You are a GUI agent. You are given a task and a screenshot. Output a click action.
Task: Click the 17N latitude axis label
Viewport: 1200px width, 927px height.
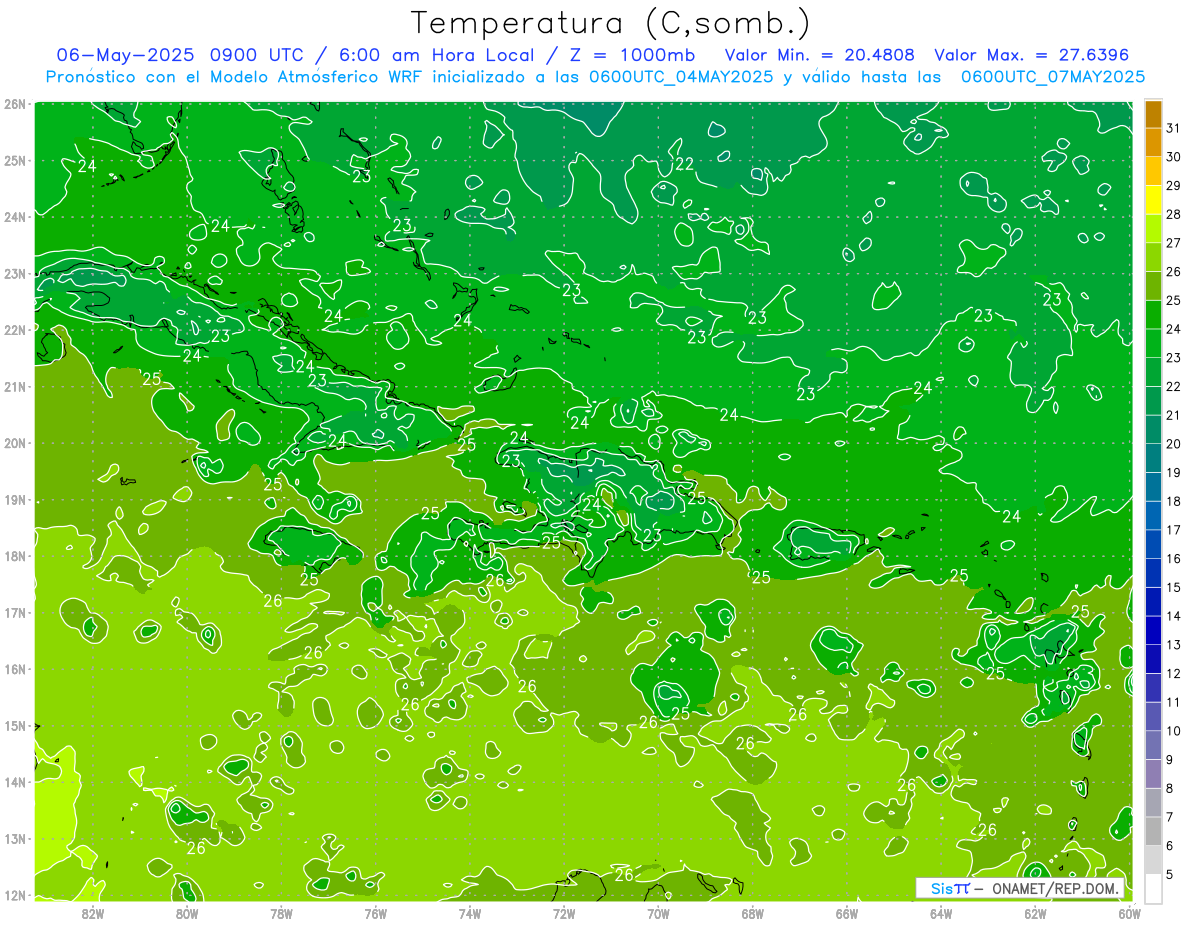pyautogui.click(x=14, y=612)
